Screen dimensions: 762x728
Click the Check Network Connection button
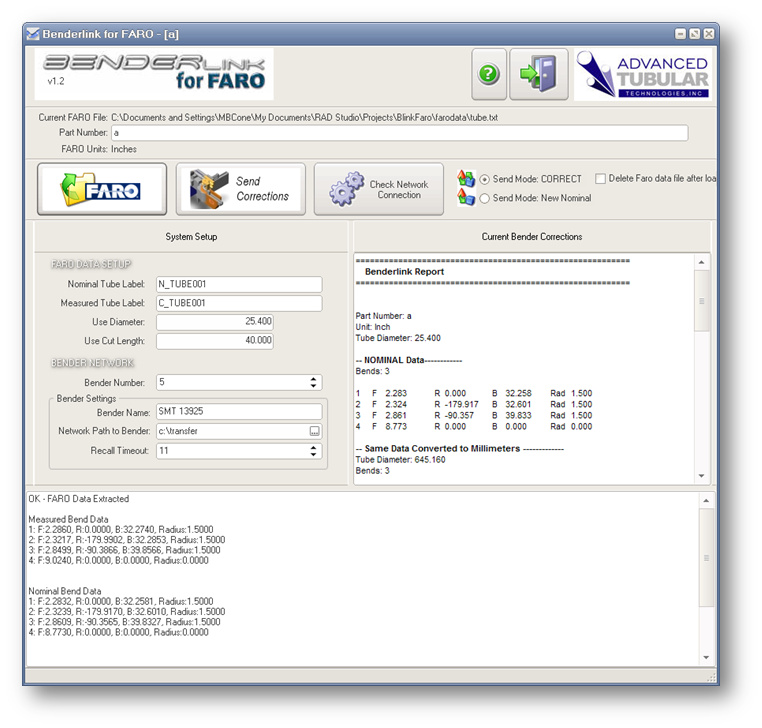pos(379,189)
